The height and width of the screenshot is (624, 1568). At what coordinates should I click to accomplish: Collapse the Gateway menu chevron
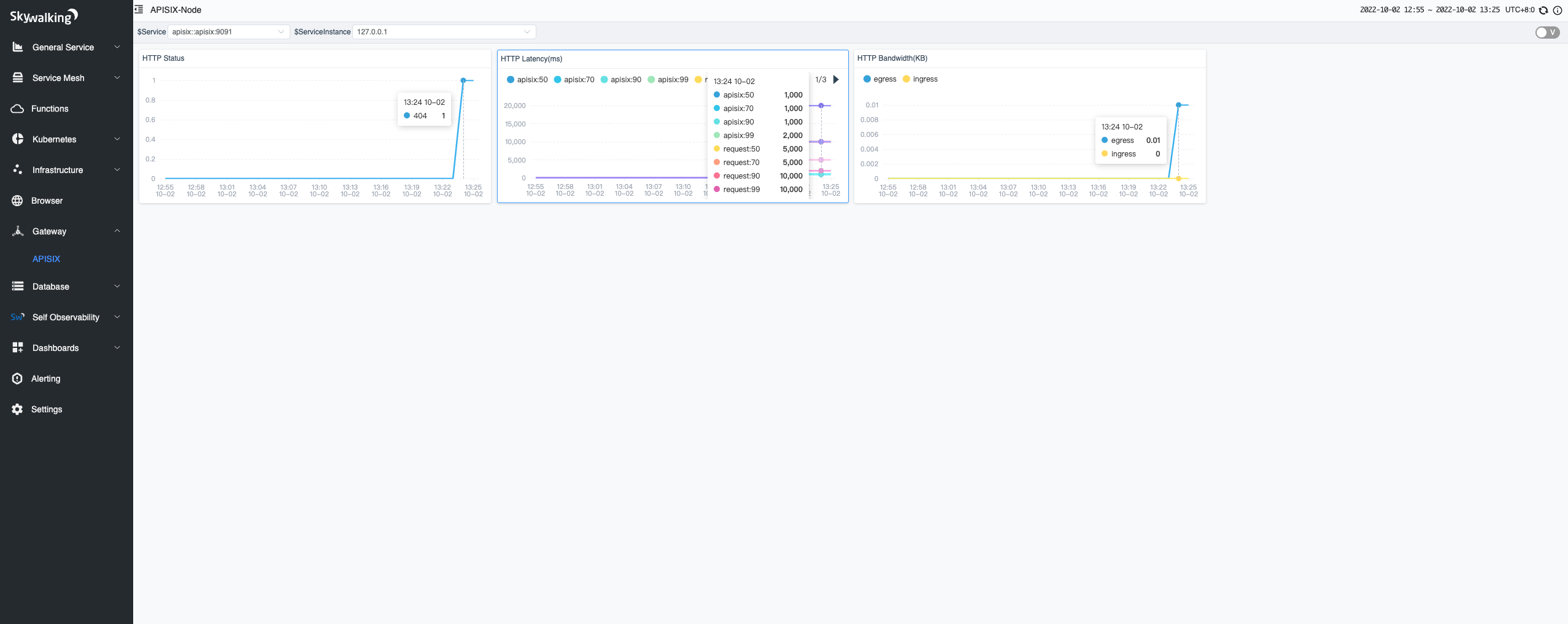117,231
